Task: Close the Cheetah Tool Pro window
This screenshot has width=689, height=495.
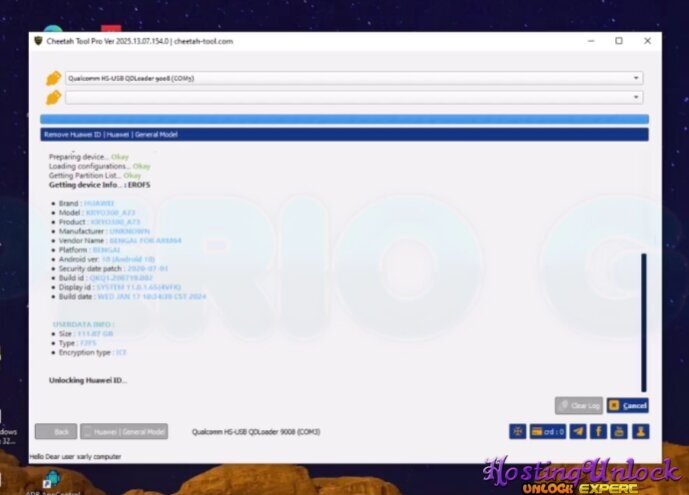Action: pyautogui.click(x=647, y=41)
